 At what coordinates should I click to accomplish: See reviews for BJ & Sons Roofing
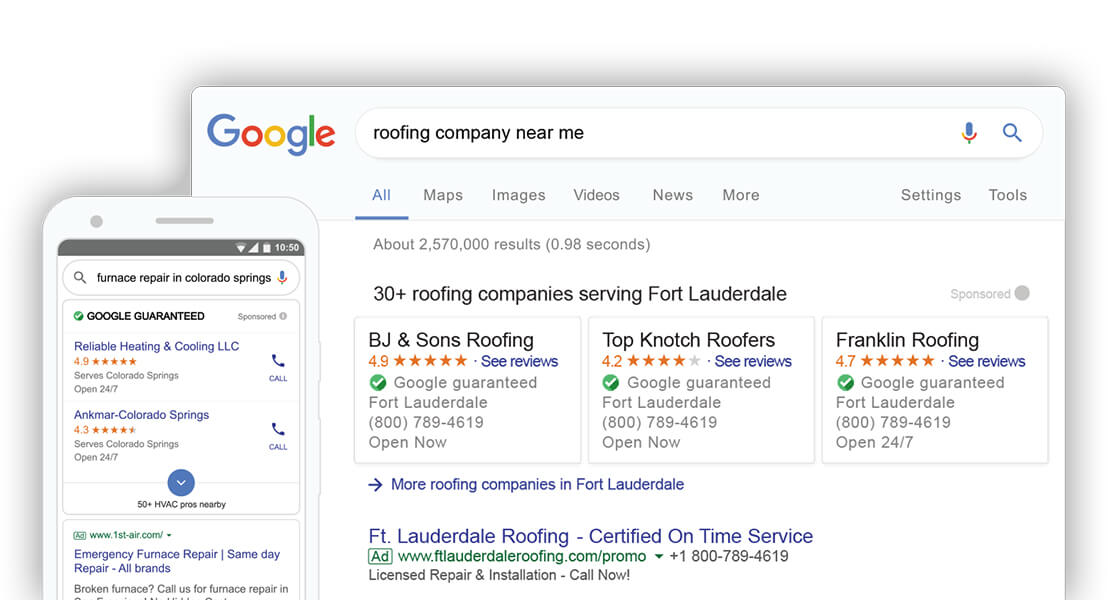(x=519, y=361)
